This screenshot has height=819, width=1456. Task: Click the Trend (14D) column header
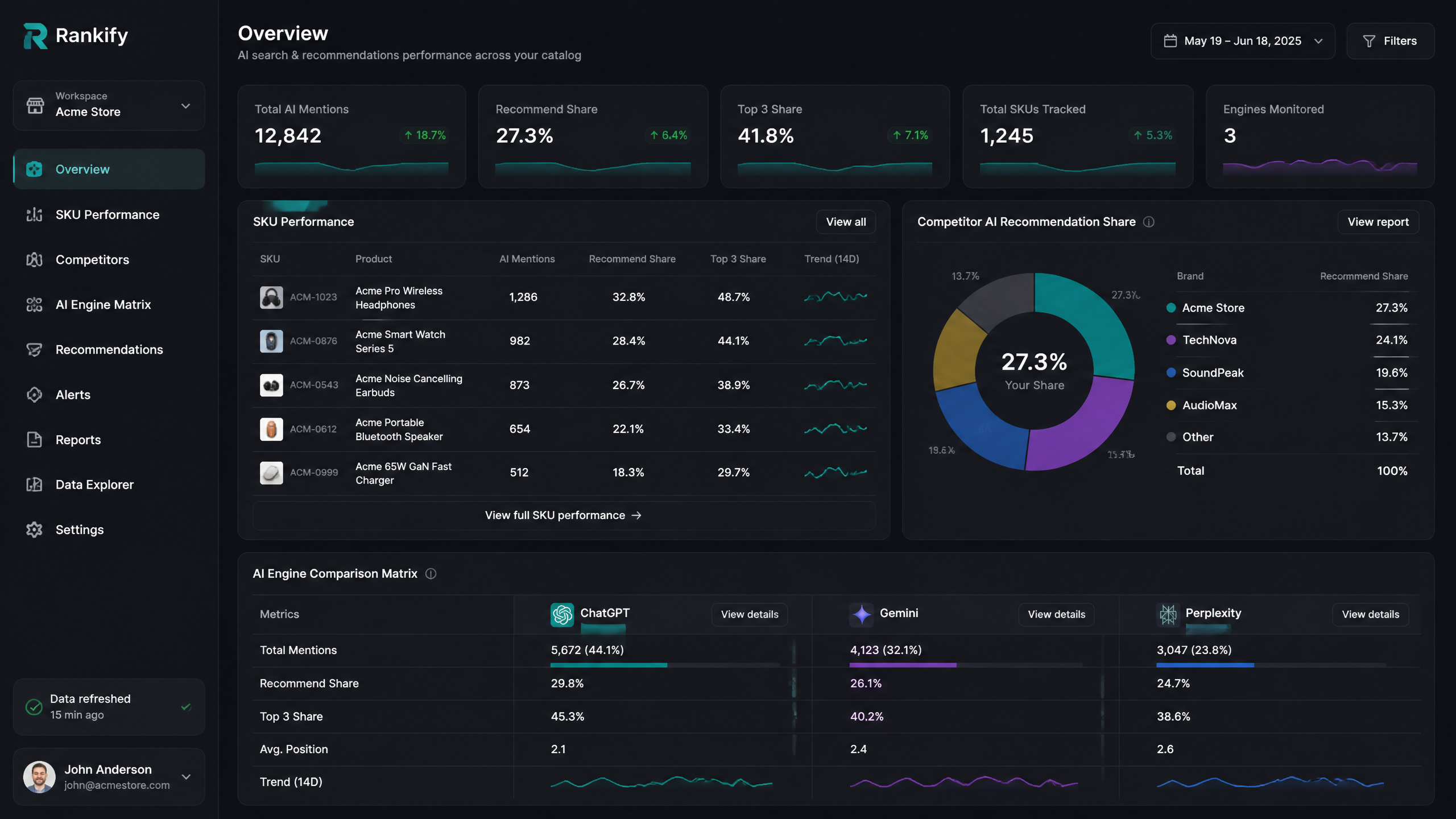[x=832, y=259]
